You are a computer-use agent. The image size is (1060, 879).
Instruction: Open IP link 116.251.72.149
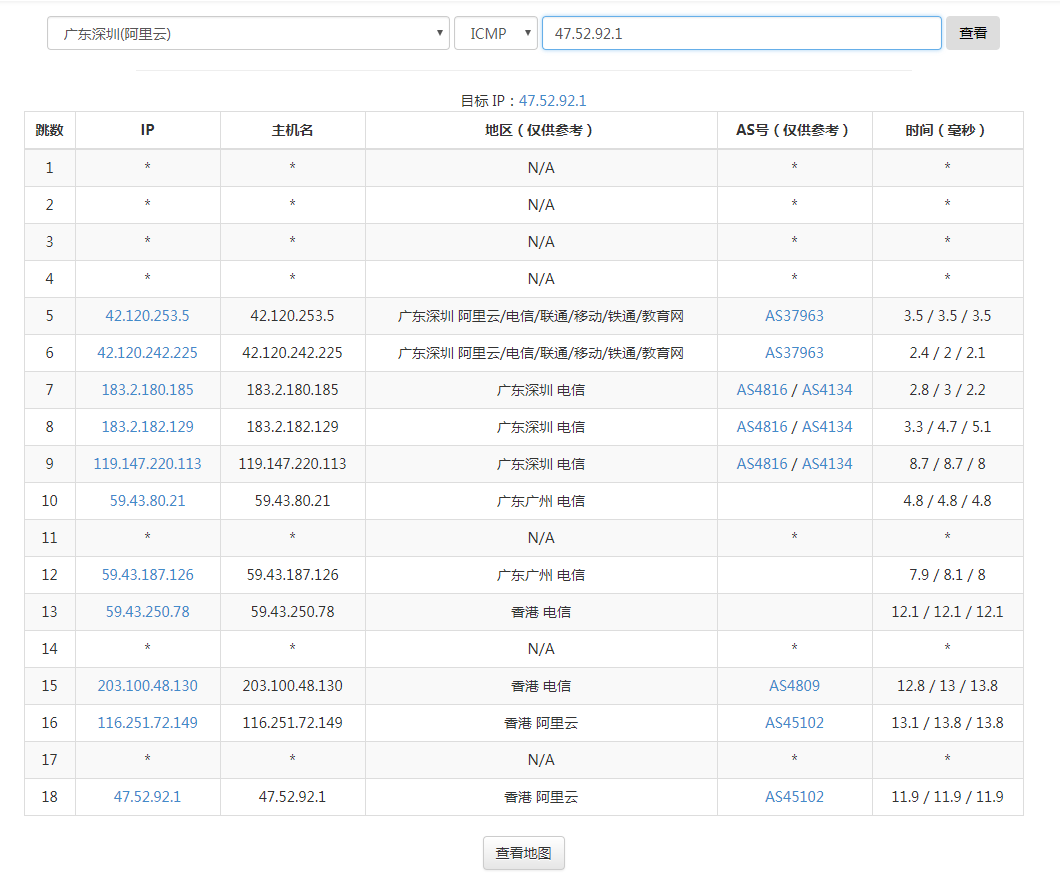coord(147,723)
